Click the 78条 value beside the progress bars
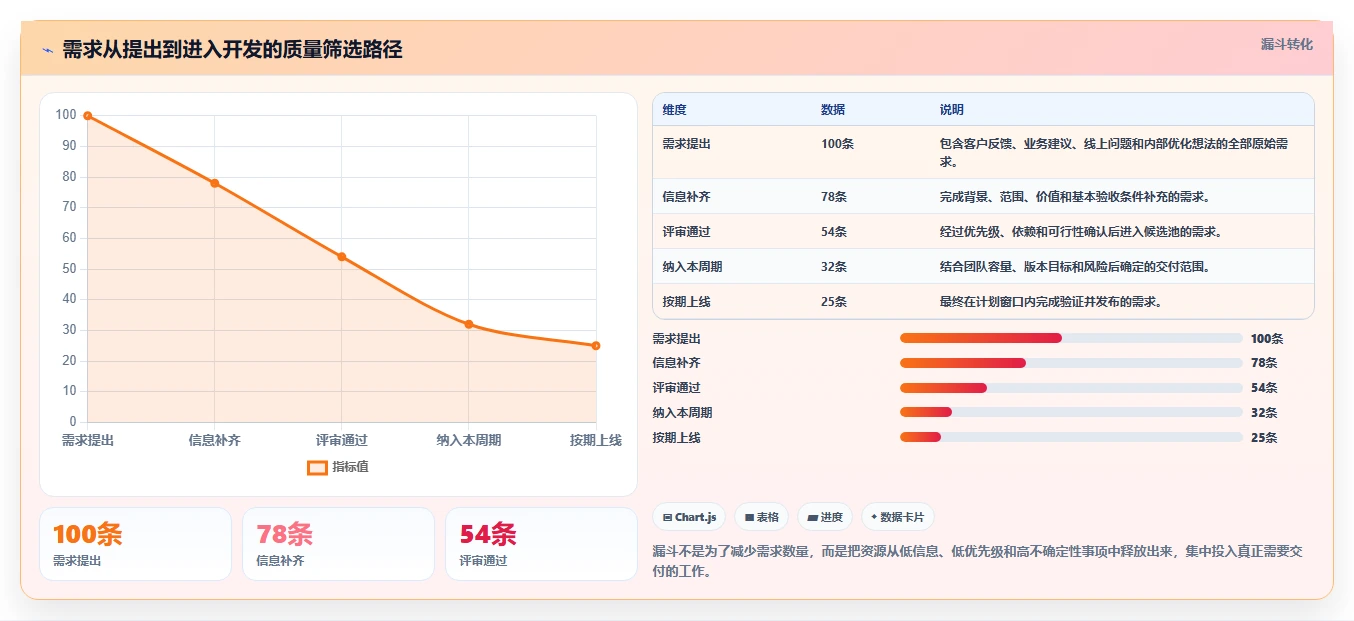The image size is (1354, 621). (1264, 363)
